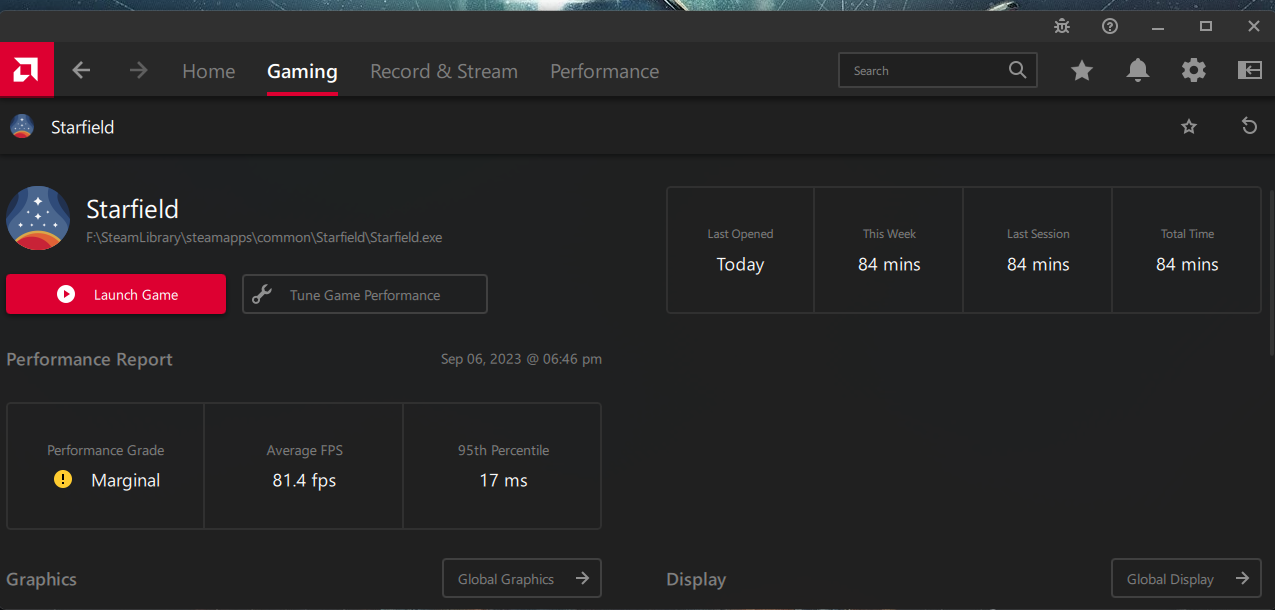Image resolution: width=1275 pixels, height=610 pixels.
Task: Click the Performance Grade Marginal text
Action: click(x=125, y=480)
